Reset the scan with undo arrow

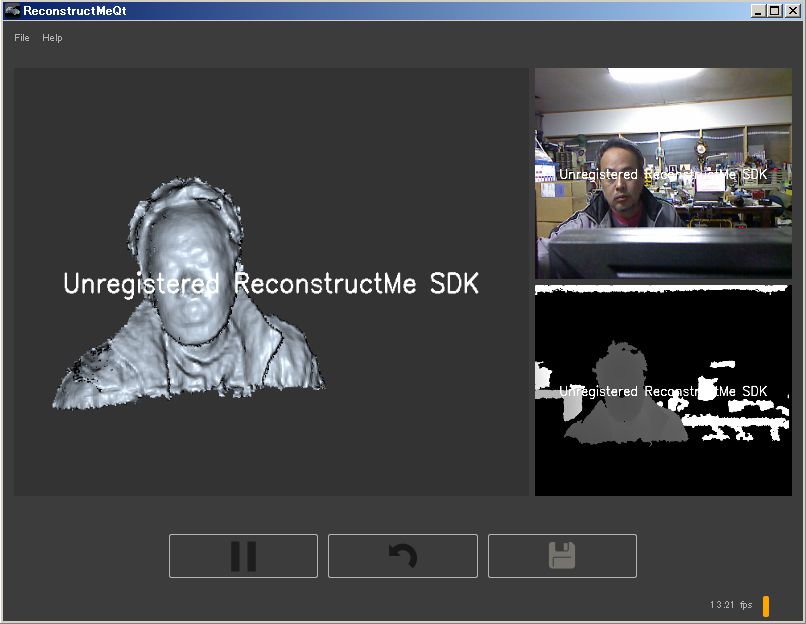pyautogui.click(x=402, y=556)
